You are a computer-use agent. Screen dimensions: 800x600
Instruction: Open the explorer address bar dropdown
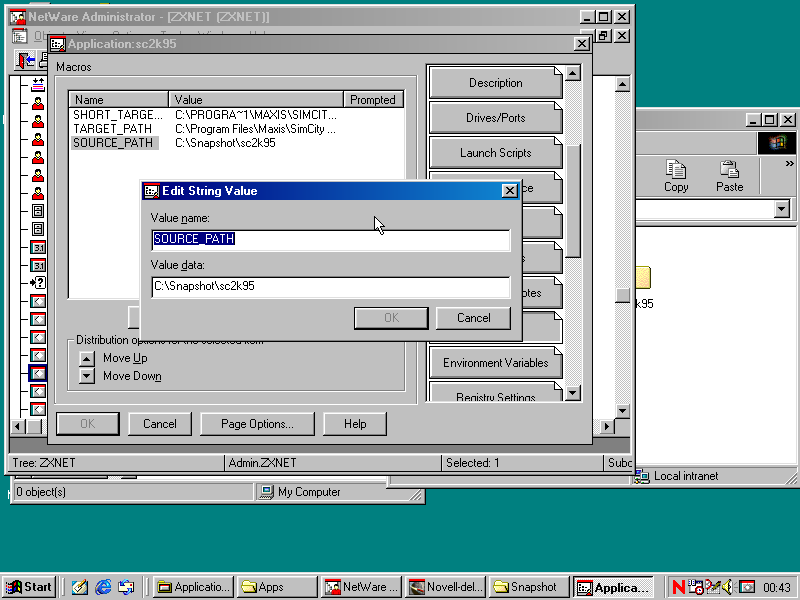[781, 209]
